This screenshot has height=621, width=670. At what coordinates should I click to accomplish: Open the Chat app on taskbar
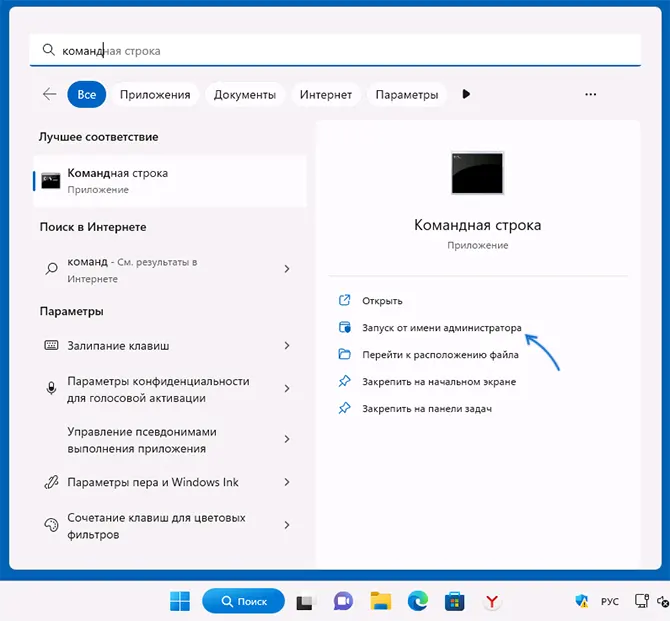pos(343,601)
